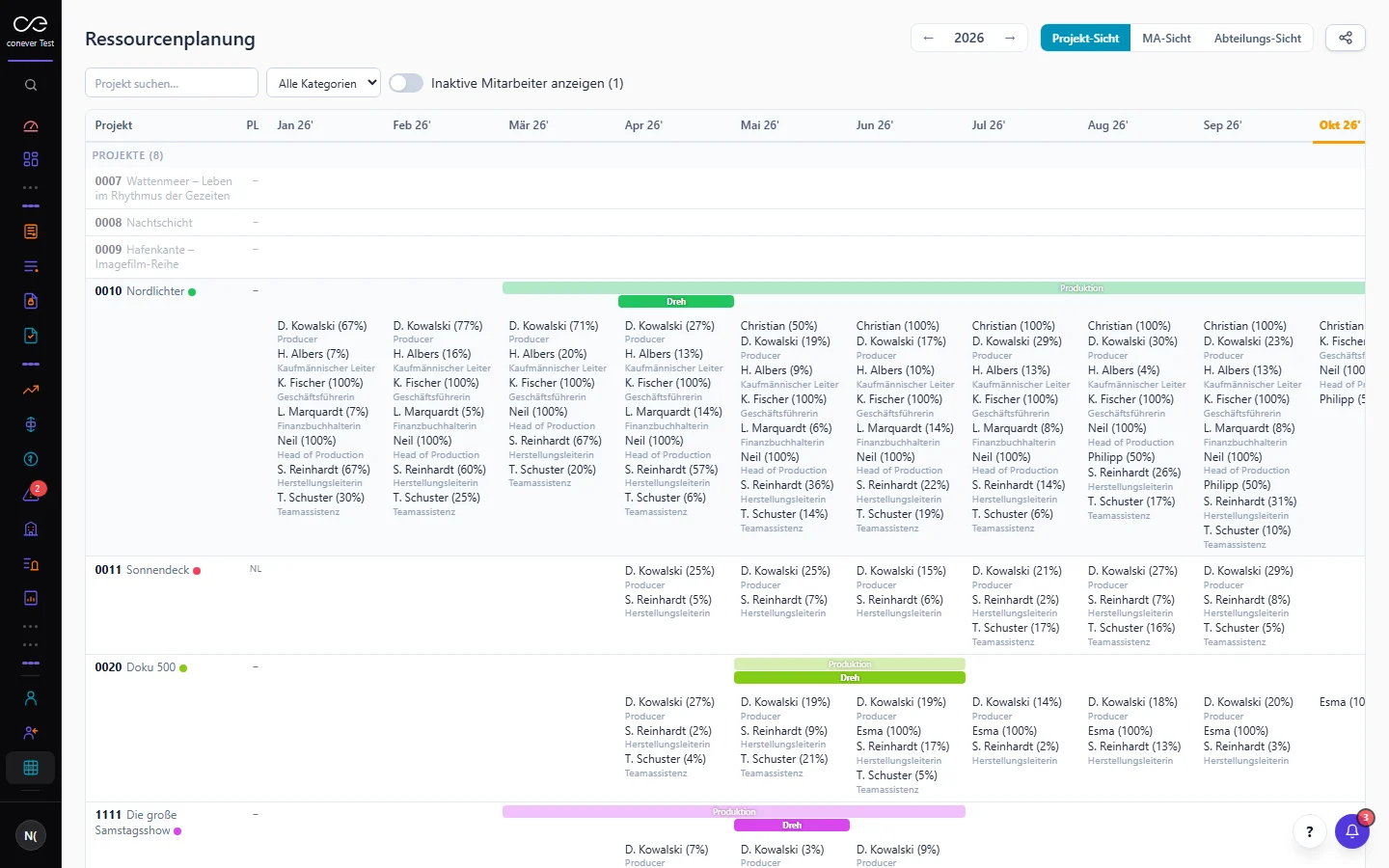
Task: Open the warning icon with badge 2
Action: coord(31,494)
